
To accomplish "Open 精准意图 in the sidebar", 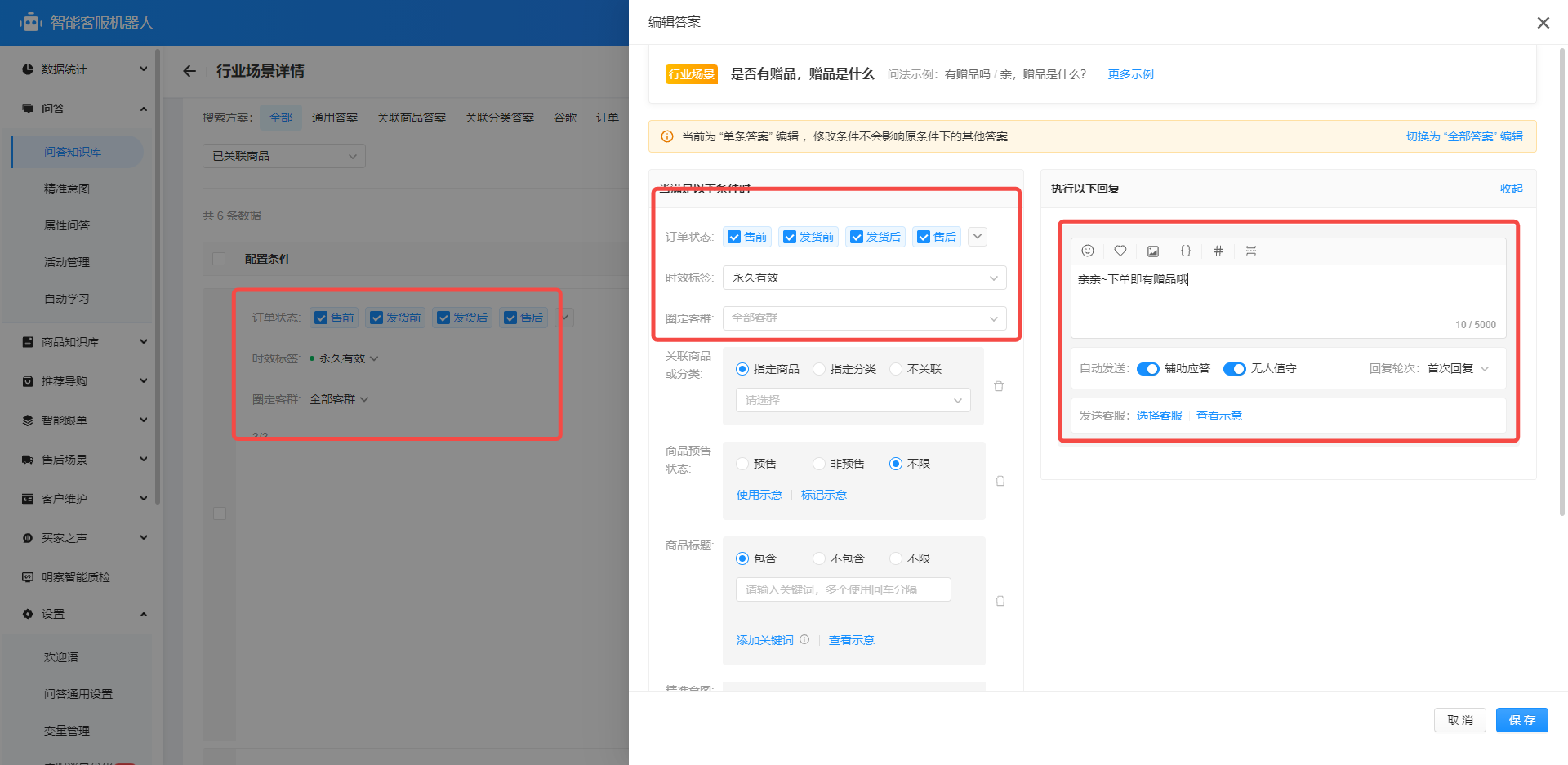I will [x=67, y=189].
